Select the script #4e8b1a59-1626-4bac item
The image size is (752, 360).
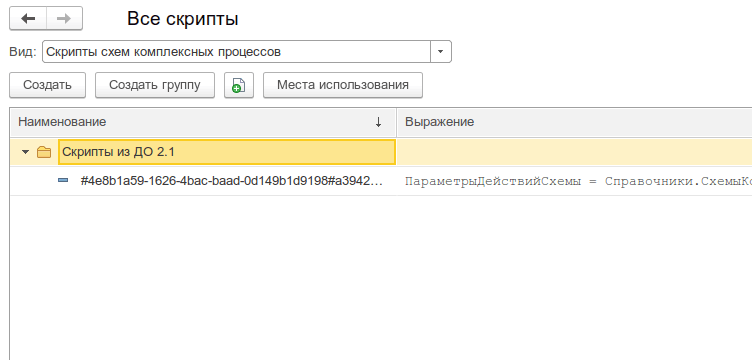tap(232, 181)
